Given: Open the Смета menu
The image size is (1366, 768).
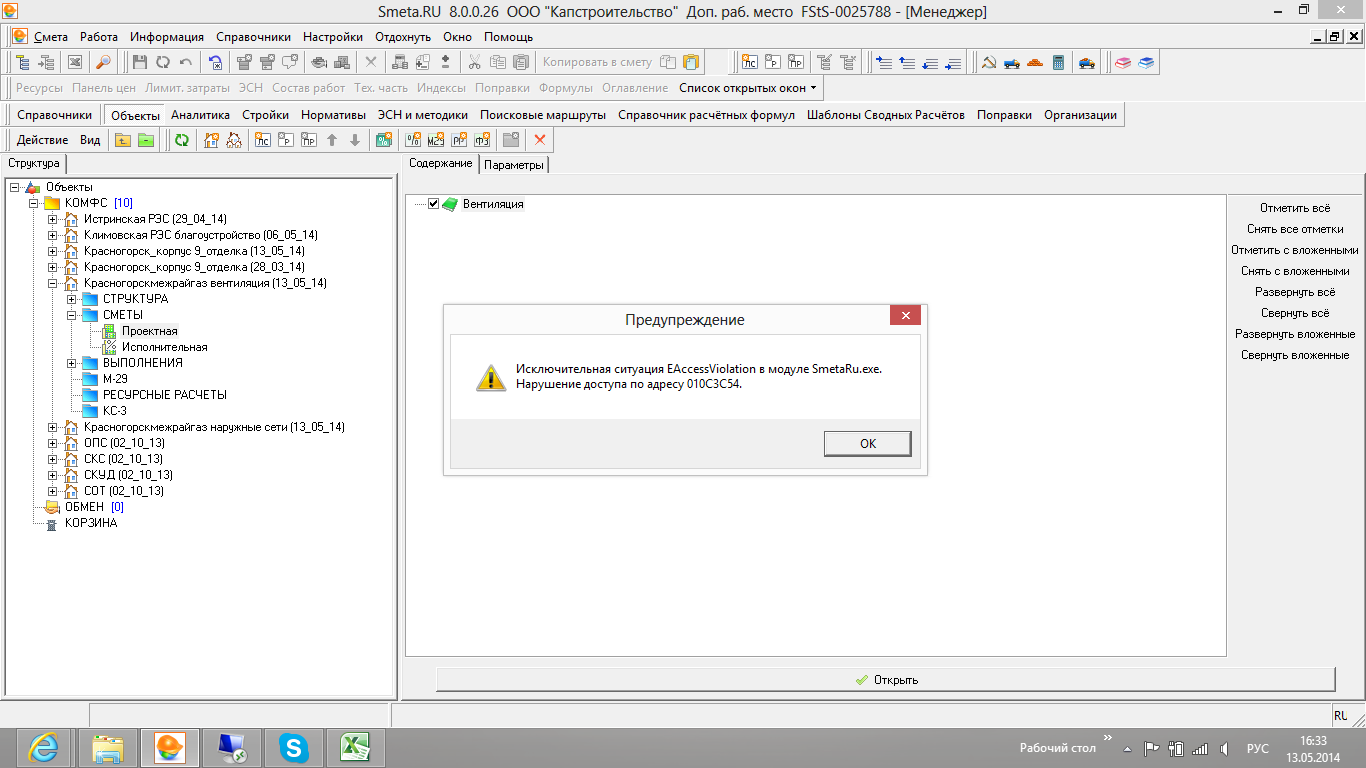Looking at the screenshot, I should (x=51, y=37).
